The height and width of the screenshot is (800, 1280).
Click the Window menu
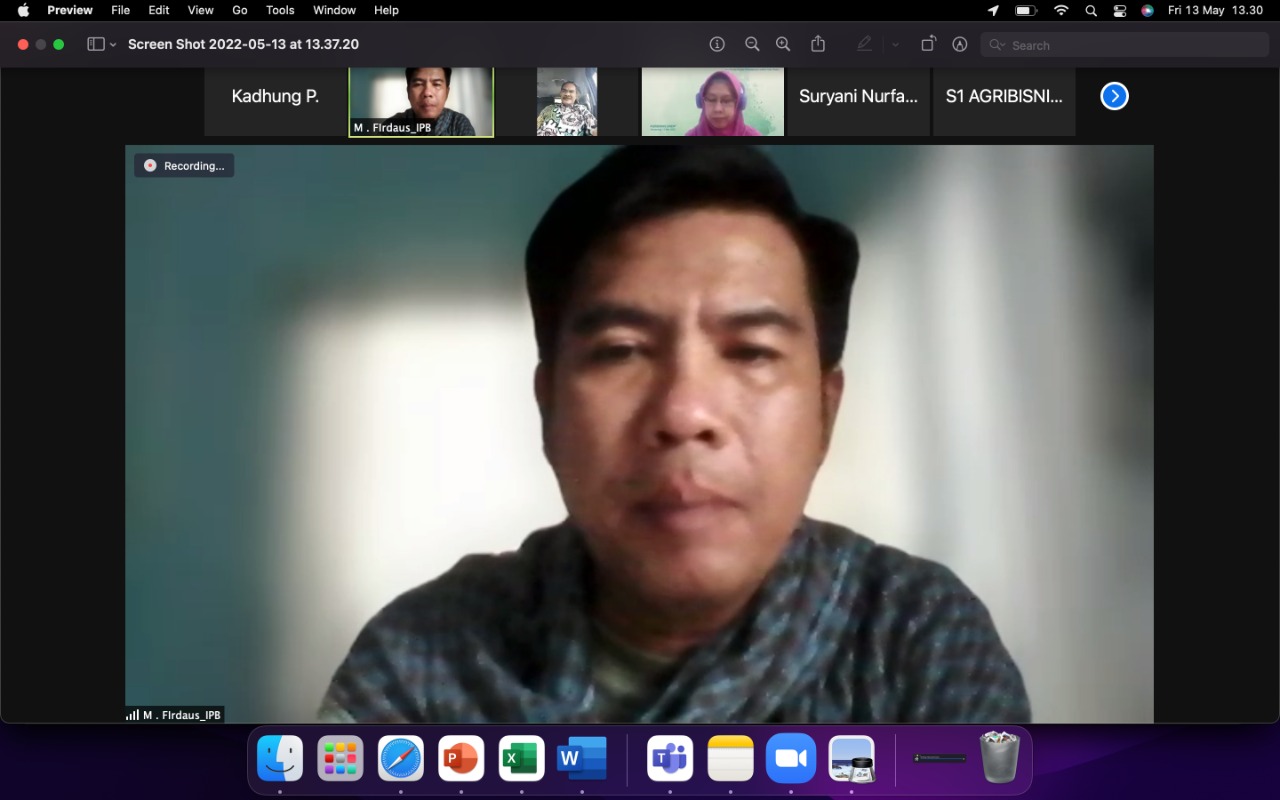point(334,10)
